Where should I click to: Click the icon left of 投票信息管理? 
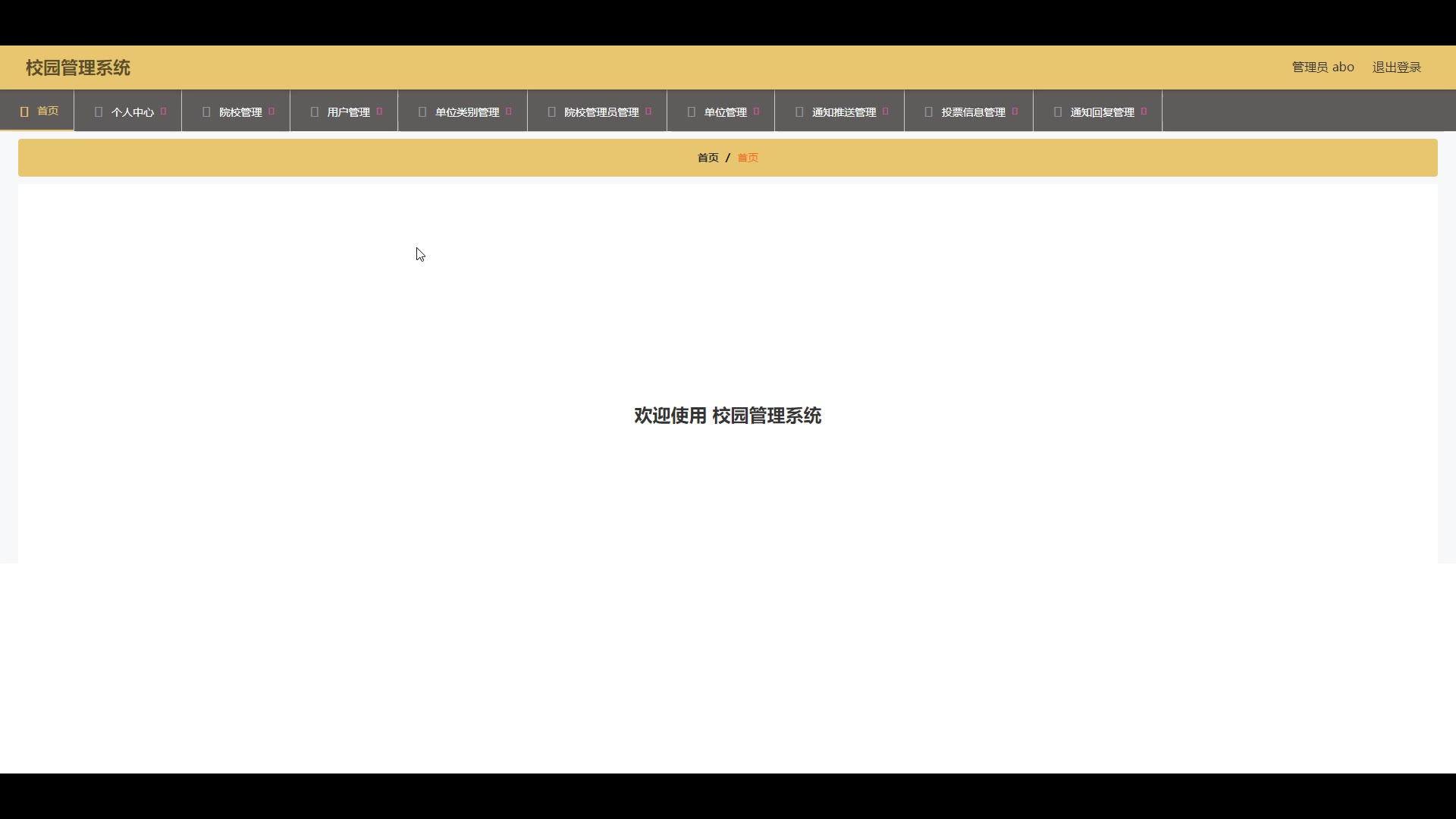coord(929,111)
